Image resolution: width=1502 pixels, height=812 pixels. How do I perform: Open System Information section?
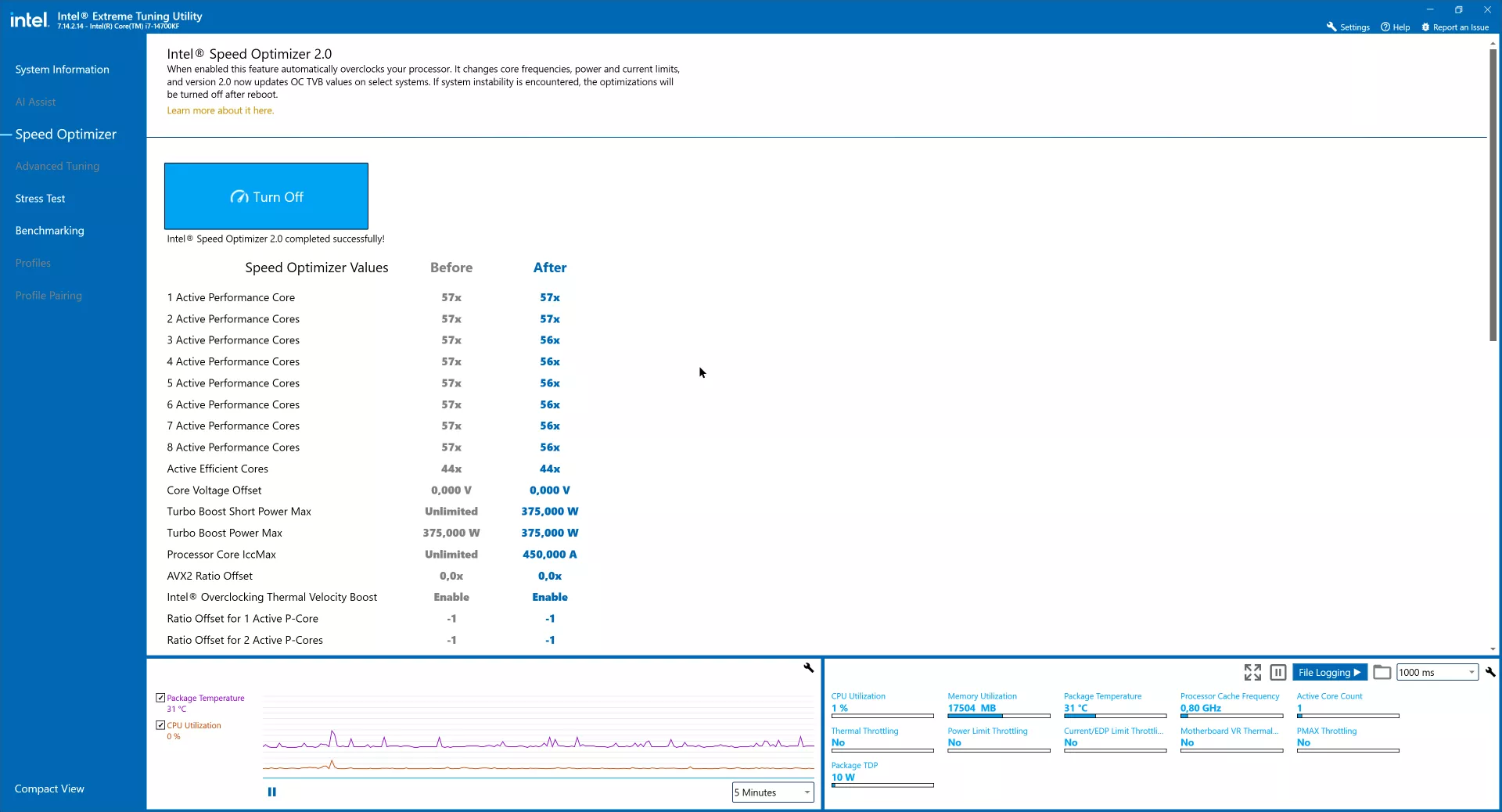click(x=63, y=70)
